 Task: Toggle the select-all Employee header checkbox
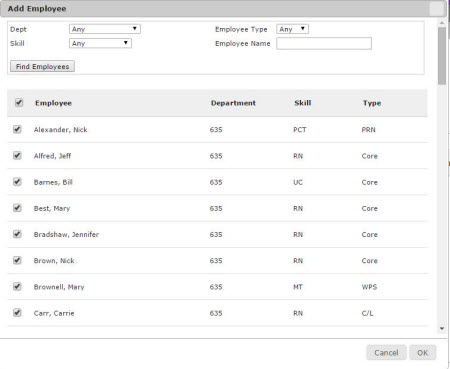(19, 102)
